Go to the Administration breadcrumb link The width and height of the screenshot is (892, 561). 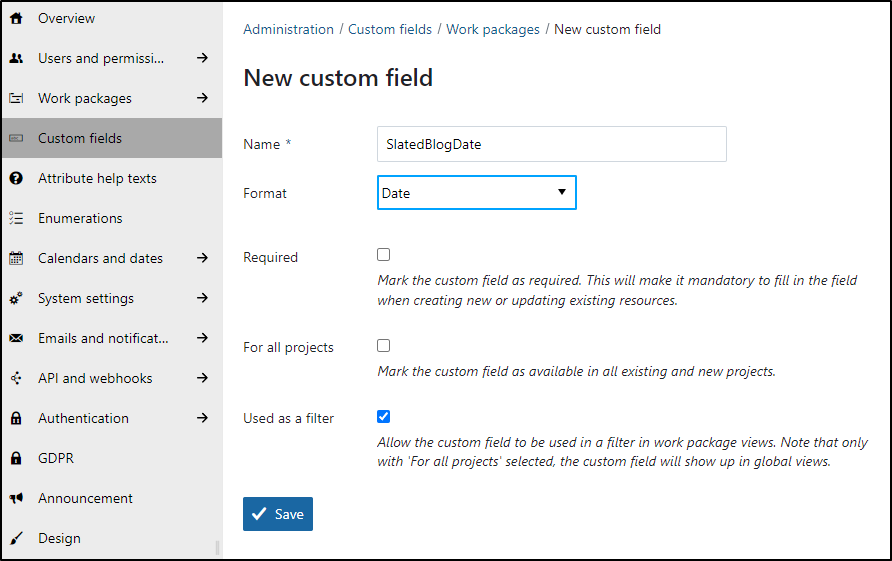click(288, 29)
